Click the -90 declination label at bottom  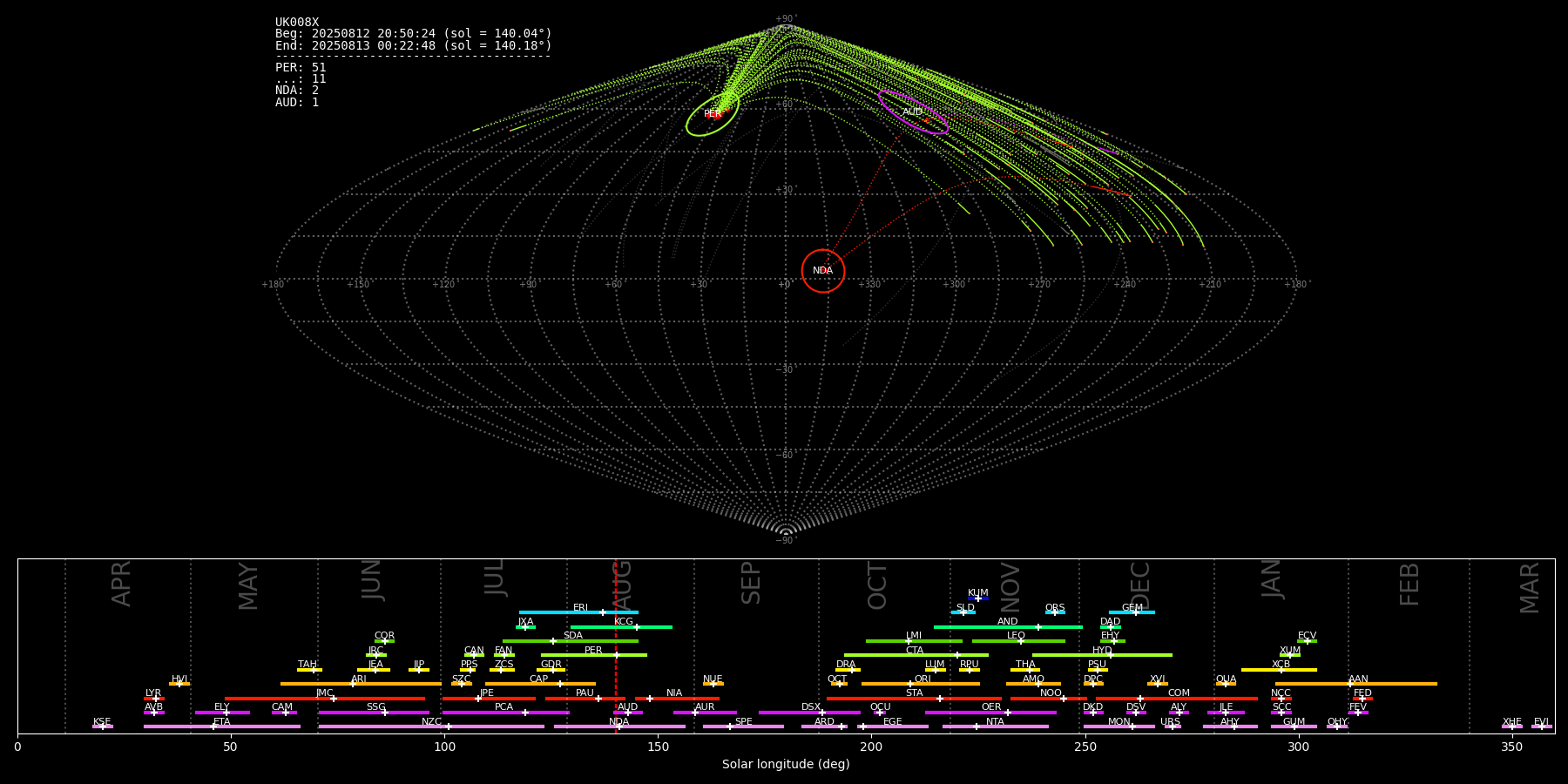[786, 541]
